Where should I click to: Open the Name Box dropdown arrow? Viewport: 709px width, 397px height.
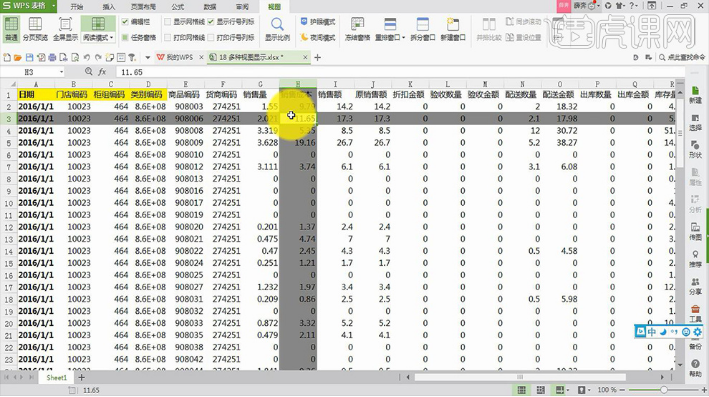pos(61,72)
